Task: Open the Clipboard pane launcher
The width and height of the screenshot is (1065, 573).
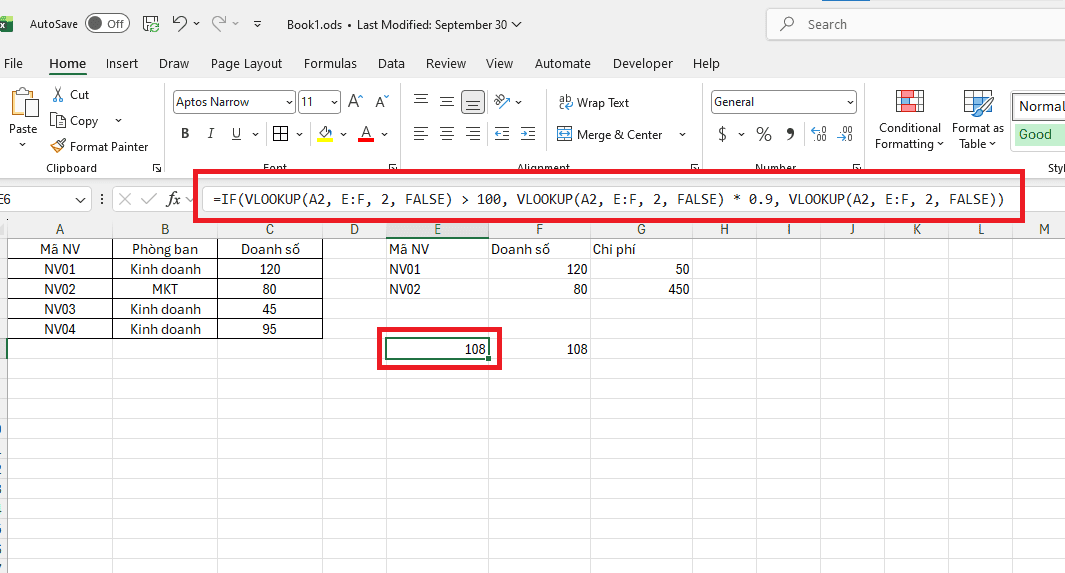Action: pos(157,168)
